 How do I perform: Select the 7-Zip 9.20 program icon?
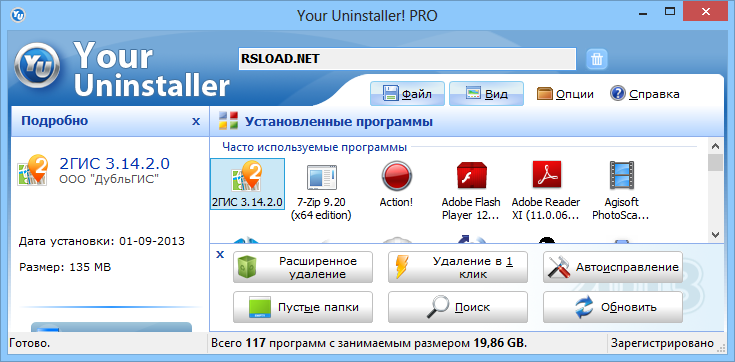(321, 191)
